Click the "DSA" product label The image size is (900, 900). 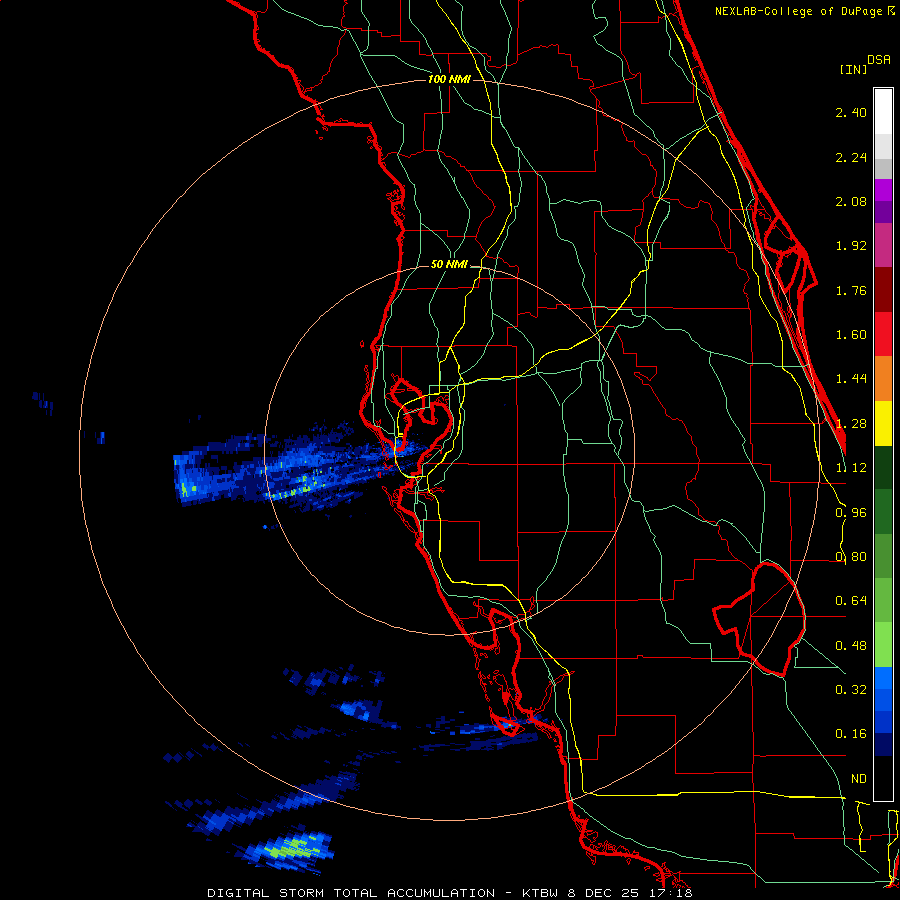[879, 60]
